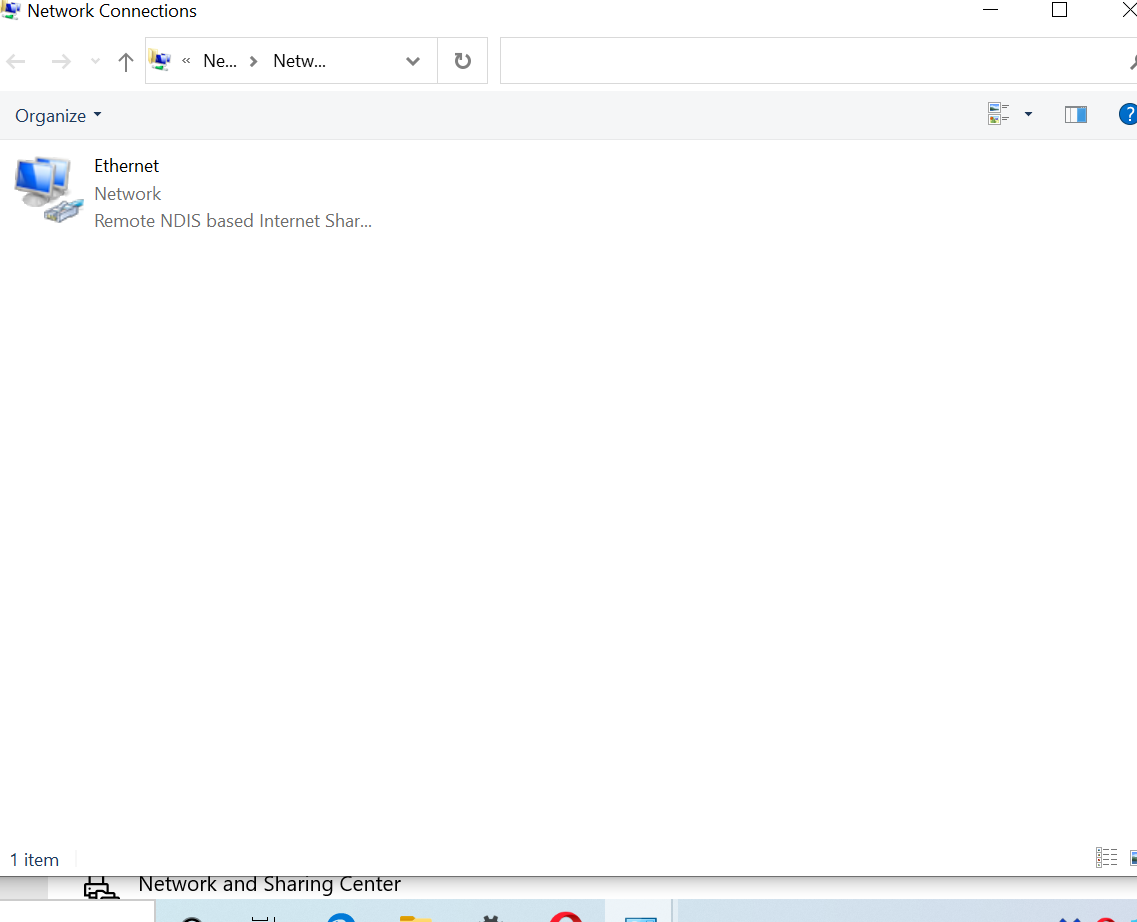This screenshot has height=922, width=1137.
Task: Click in the search box field
Action: click(x=810, y=61)
